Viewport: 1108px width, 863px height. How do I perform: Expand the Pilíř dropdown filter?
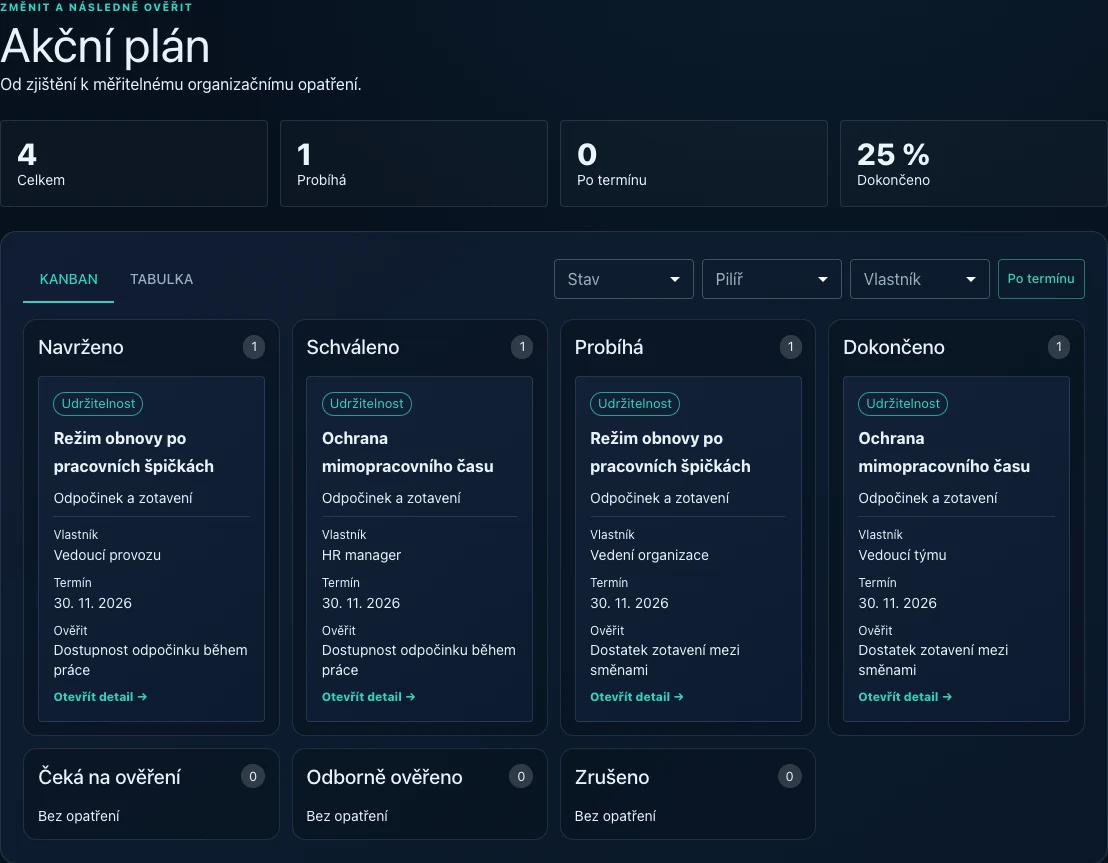click(771, 279)
